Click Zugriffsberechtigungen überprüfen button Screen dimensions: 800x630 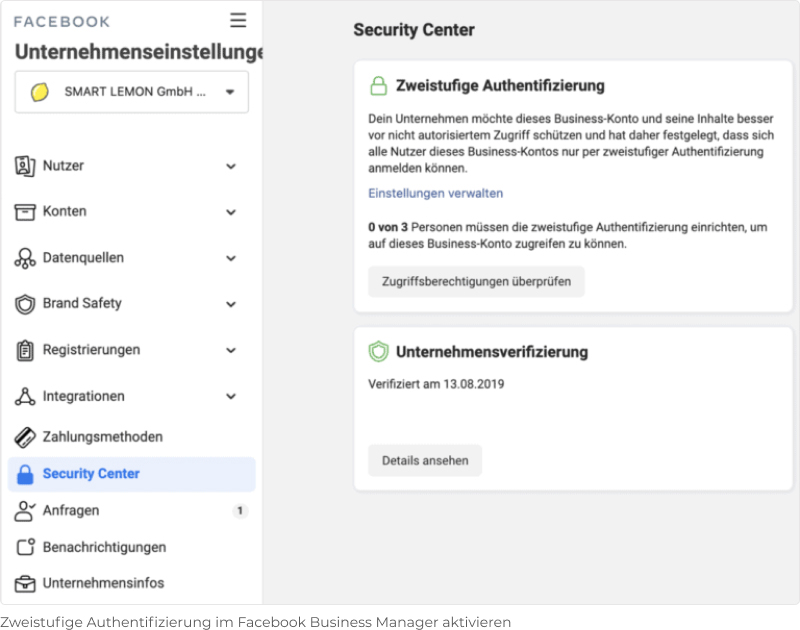point(476,282)
